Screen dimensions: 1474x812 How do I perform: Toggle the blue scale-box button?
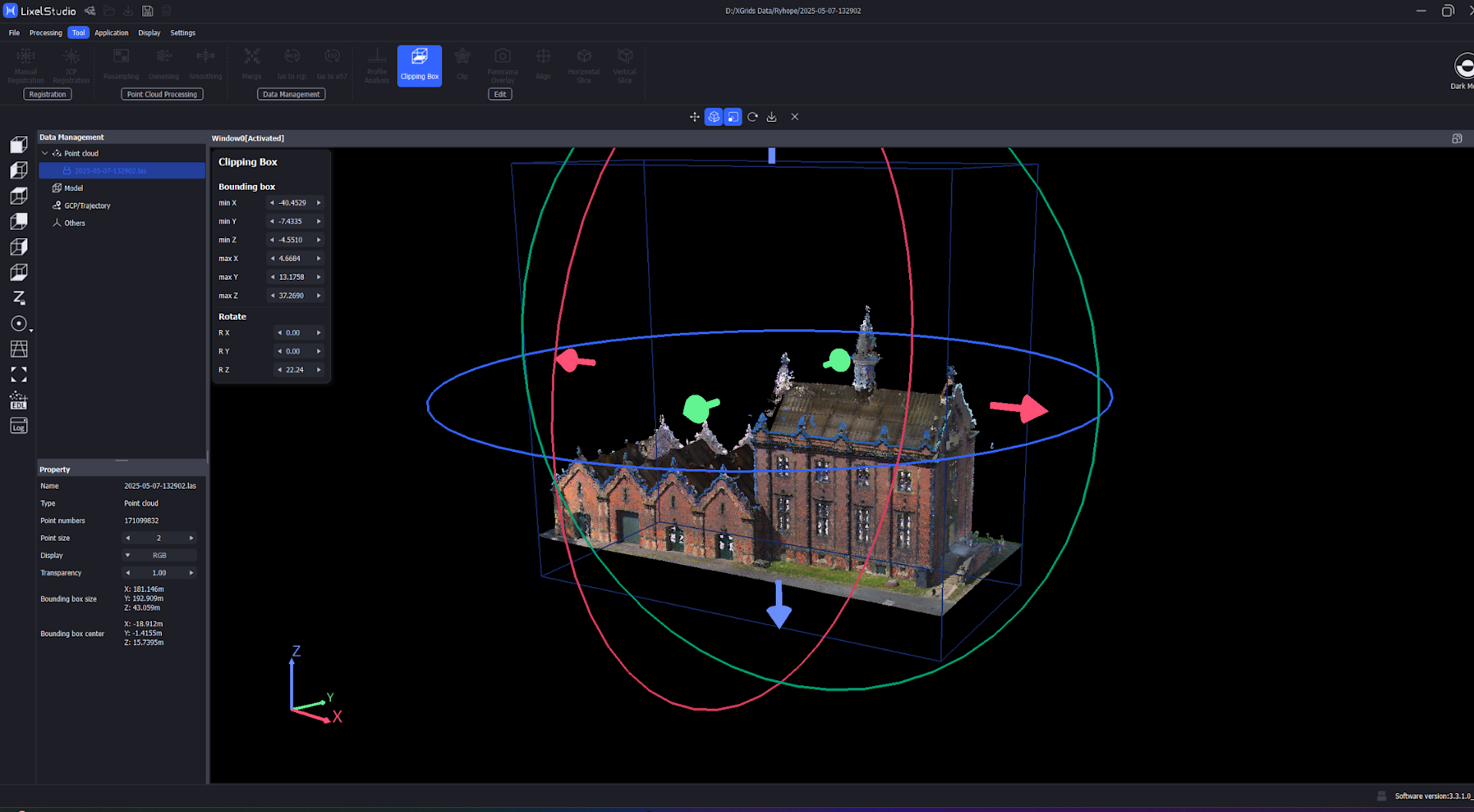pyautogui.click(x=733, y=117)
